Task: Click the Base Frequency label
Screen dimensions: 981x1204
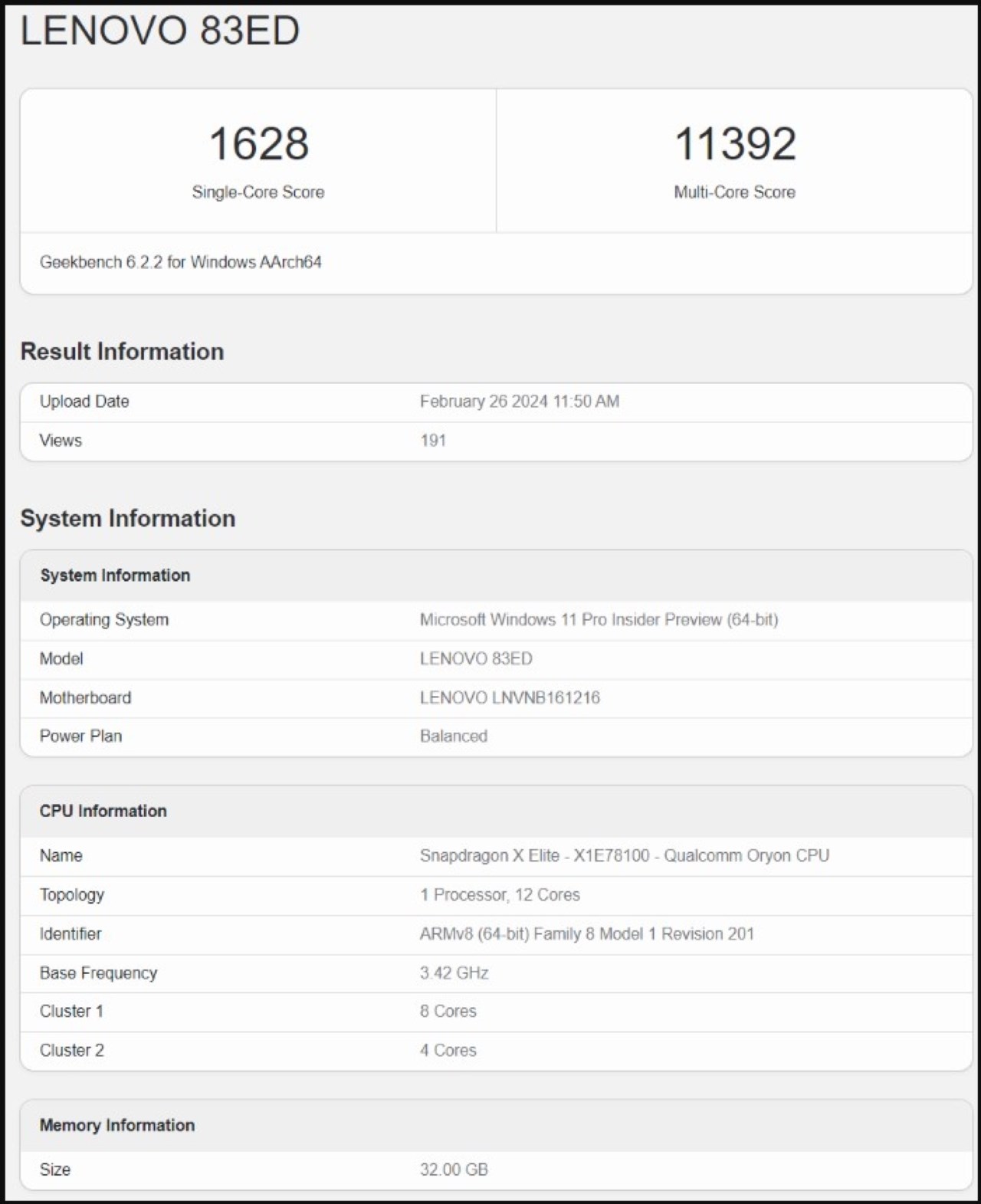Action: tap(99, 973)
